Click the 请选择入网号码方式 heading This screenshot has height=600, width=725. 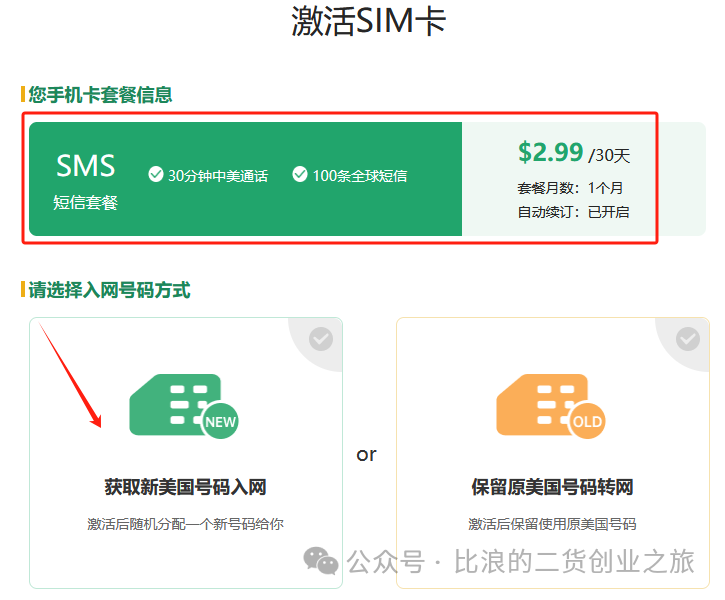tap(109, 290)
